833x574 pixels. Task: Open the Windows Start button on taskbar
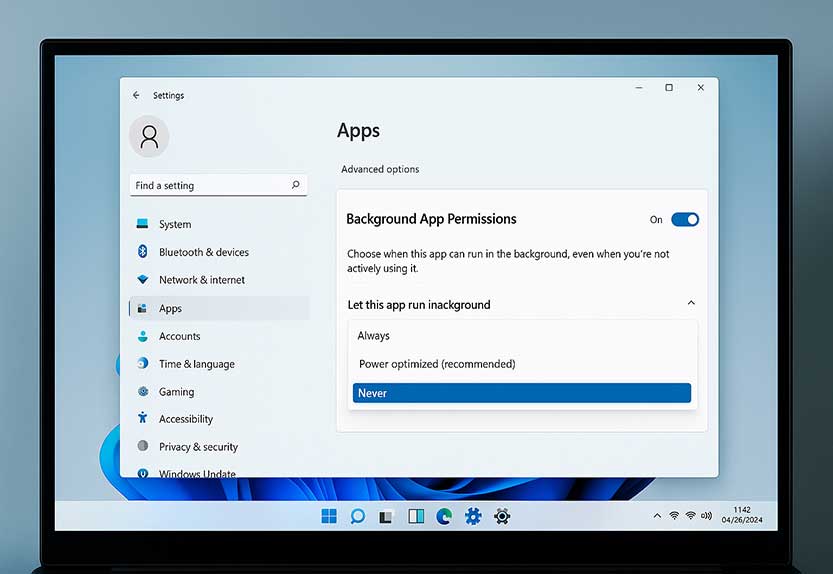pyautogui.click(x=329, y=516)
